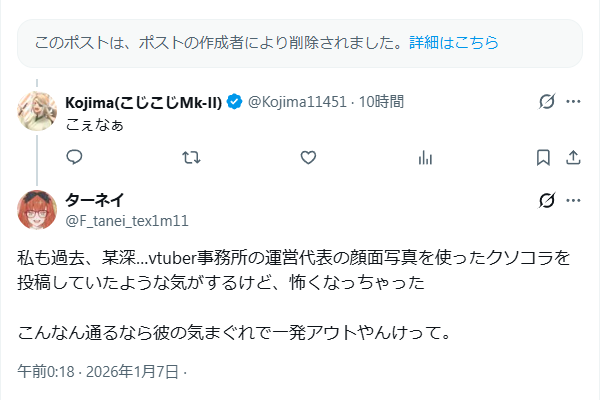Open Kojima(こじこじMk-II) display name
Image resolution: width=600 pixels, height=400 pixels.
click(144, 101)
